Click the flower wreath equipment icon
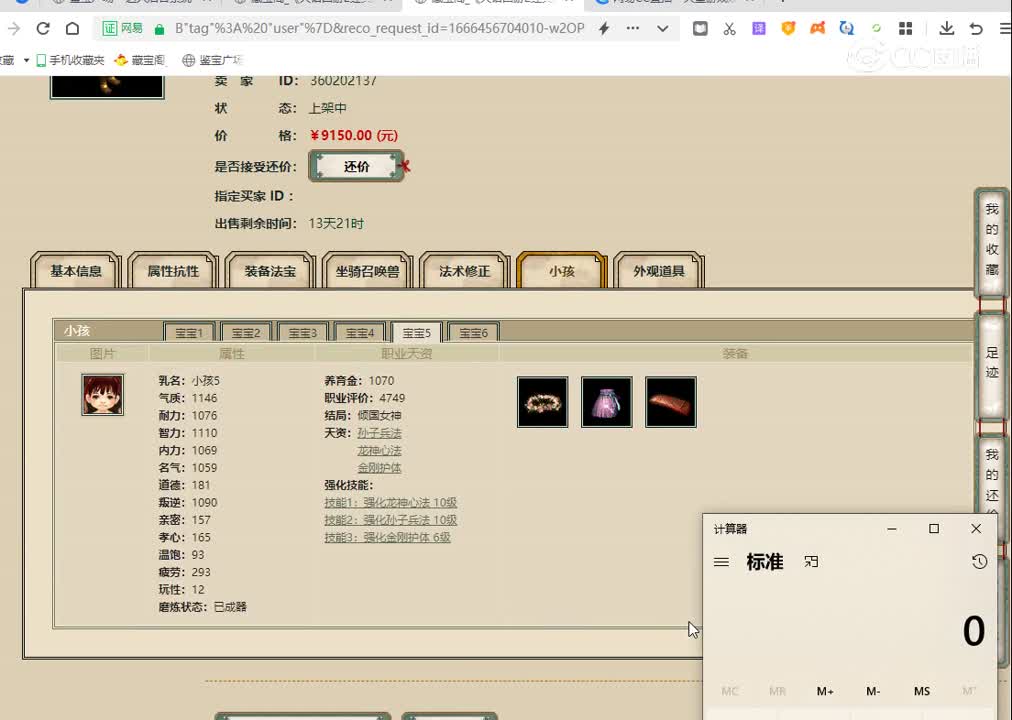 click(x=543, y=402)
